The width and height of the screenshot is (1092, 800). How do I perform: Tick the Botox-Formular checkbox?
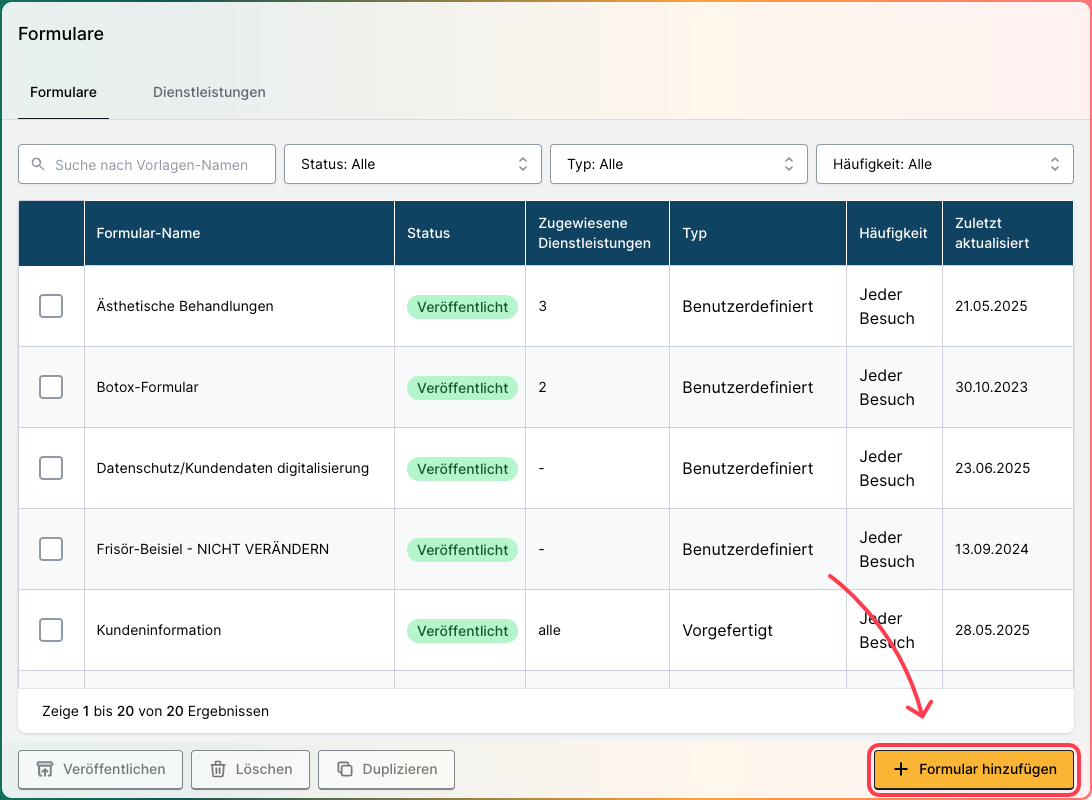[51, 387]
